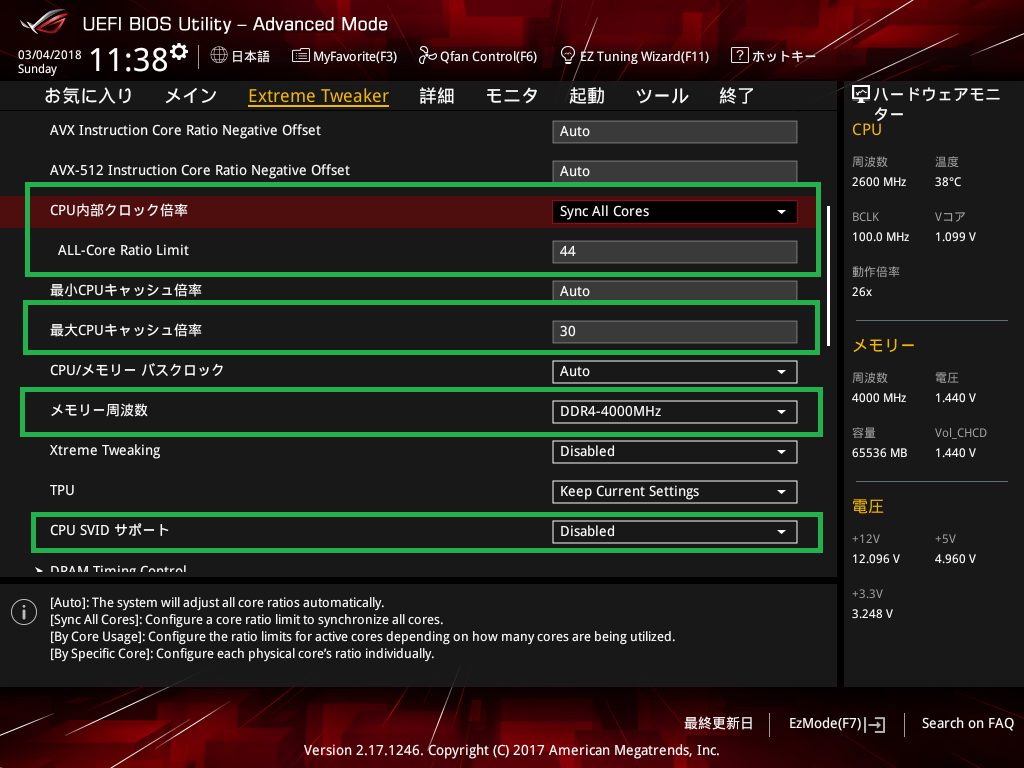Click the CPU SVID サポート label
The image size is (1024, 768).
109,530
